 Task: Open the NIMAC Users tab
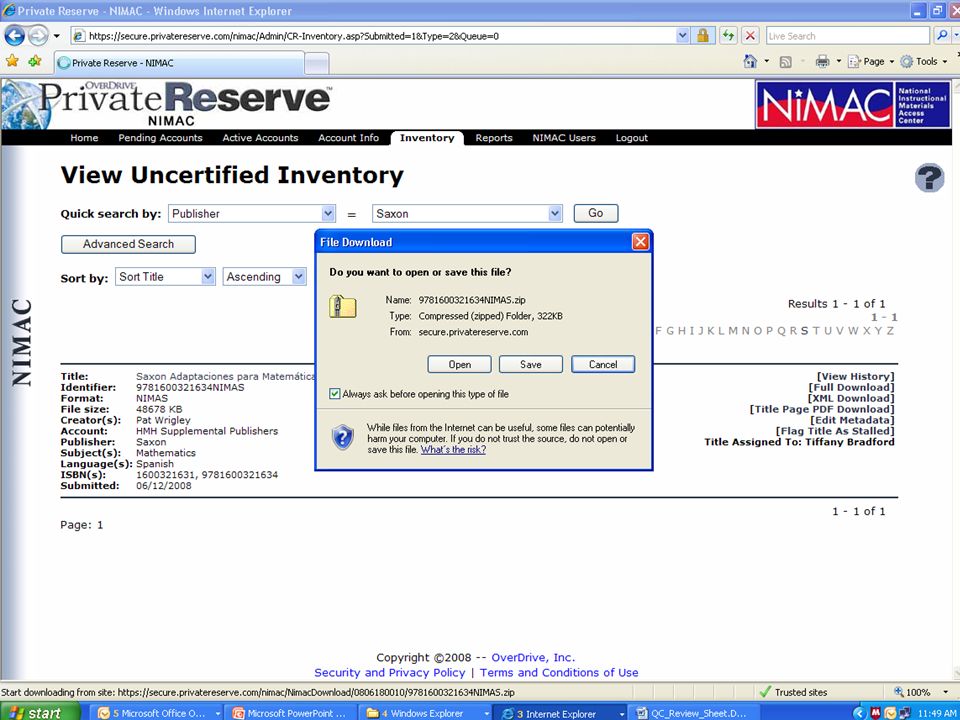(x=564, y=138)
